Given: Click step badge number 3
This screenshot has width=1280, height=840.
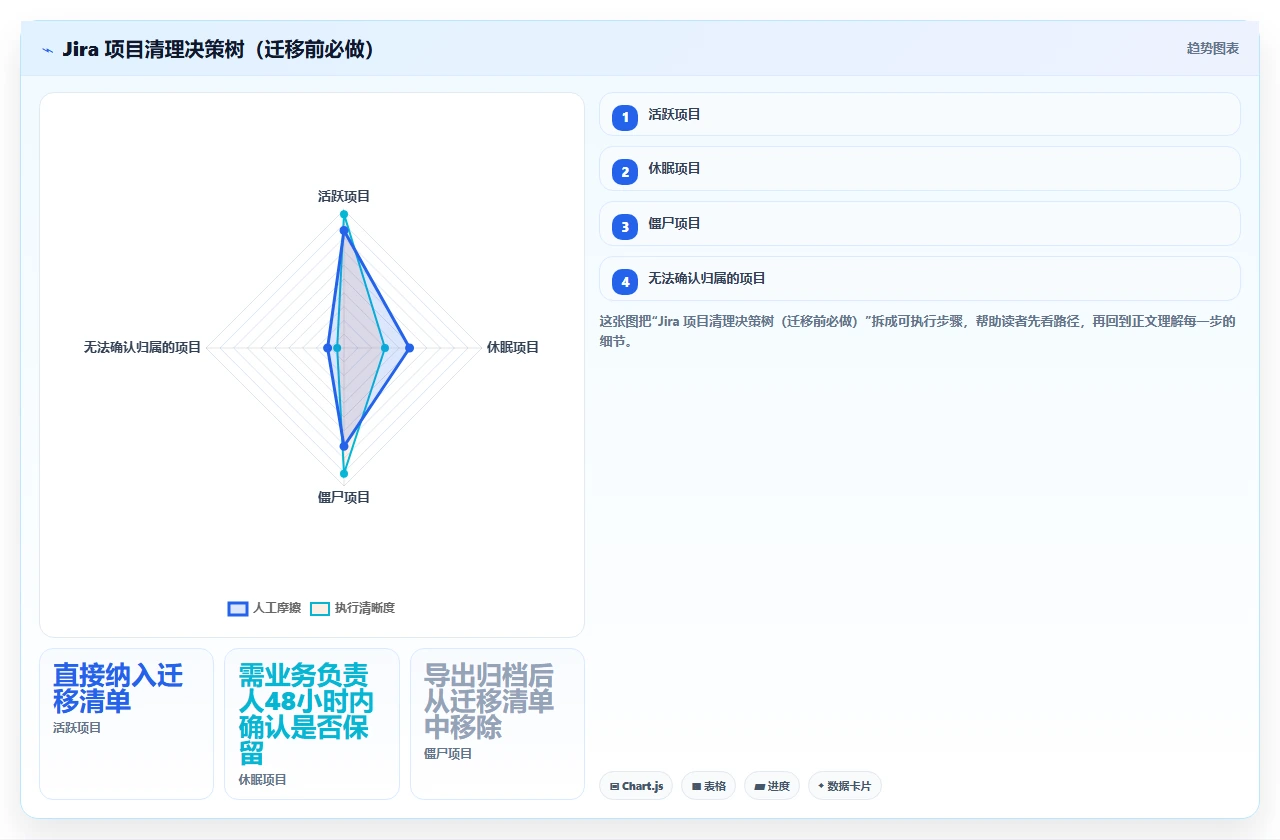Looking at the screenshot, I should (x=625, y=227).
